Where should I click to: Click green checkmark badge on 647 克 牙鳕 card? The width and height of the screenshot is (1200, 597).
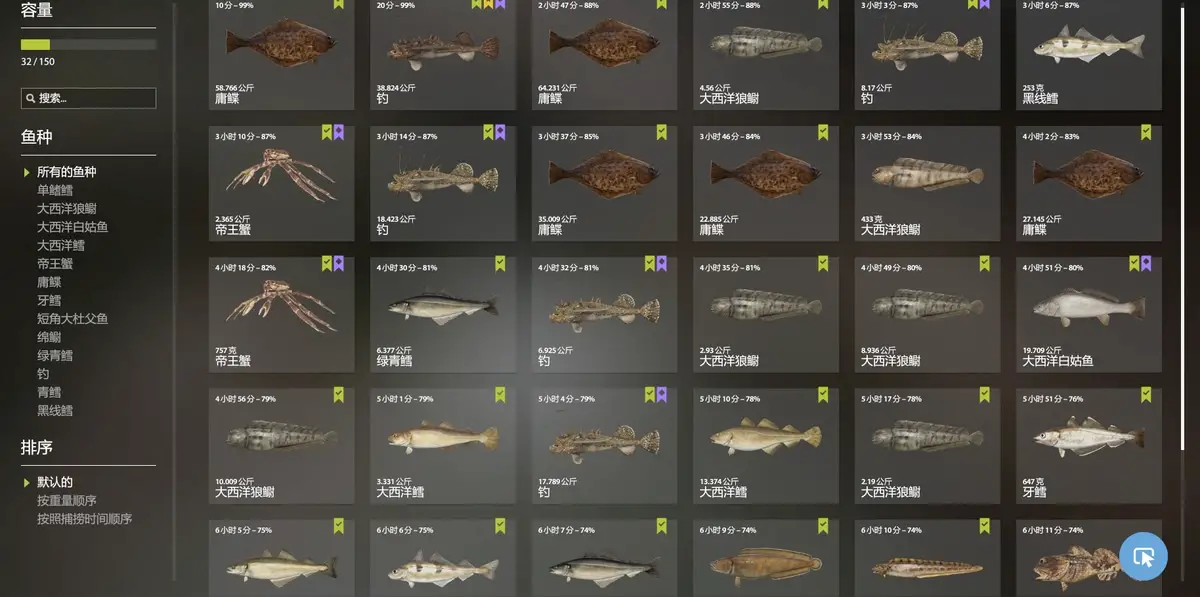(1146, 394)
